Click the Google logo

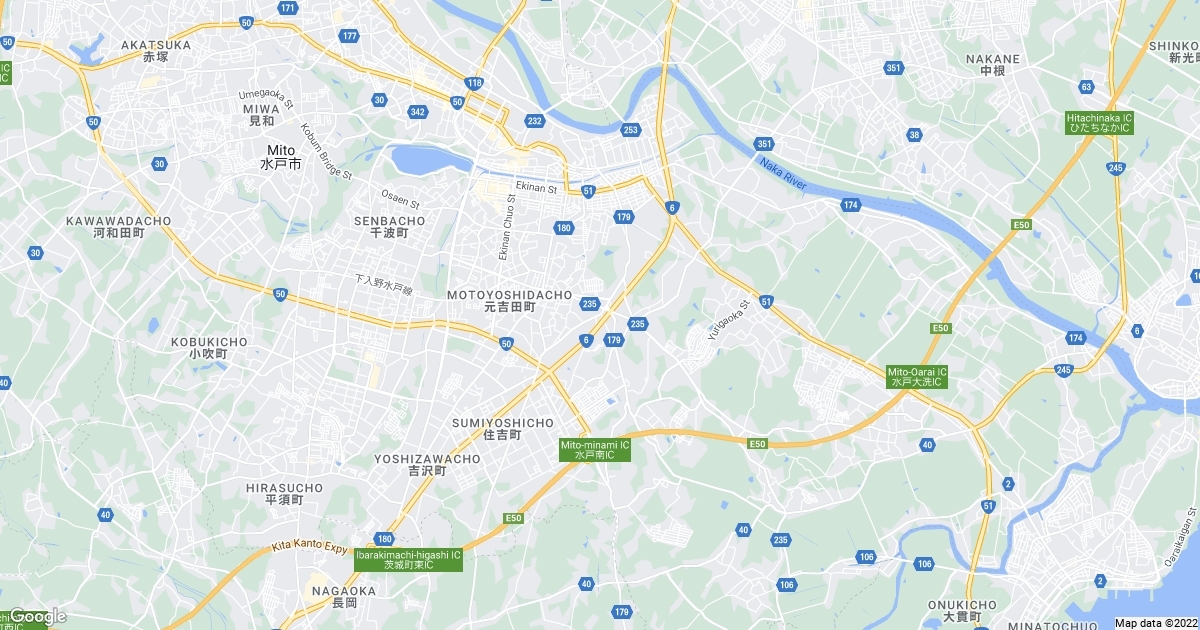pos(37,616)
